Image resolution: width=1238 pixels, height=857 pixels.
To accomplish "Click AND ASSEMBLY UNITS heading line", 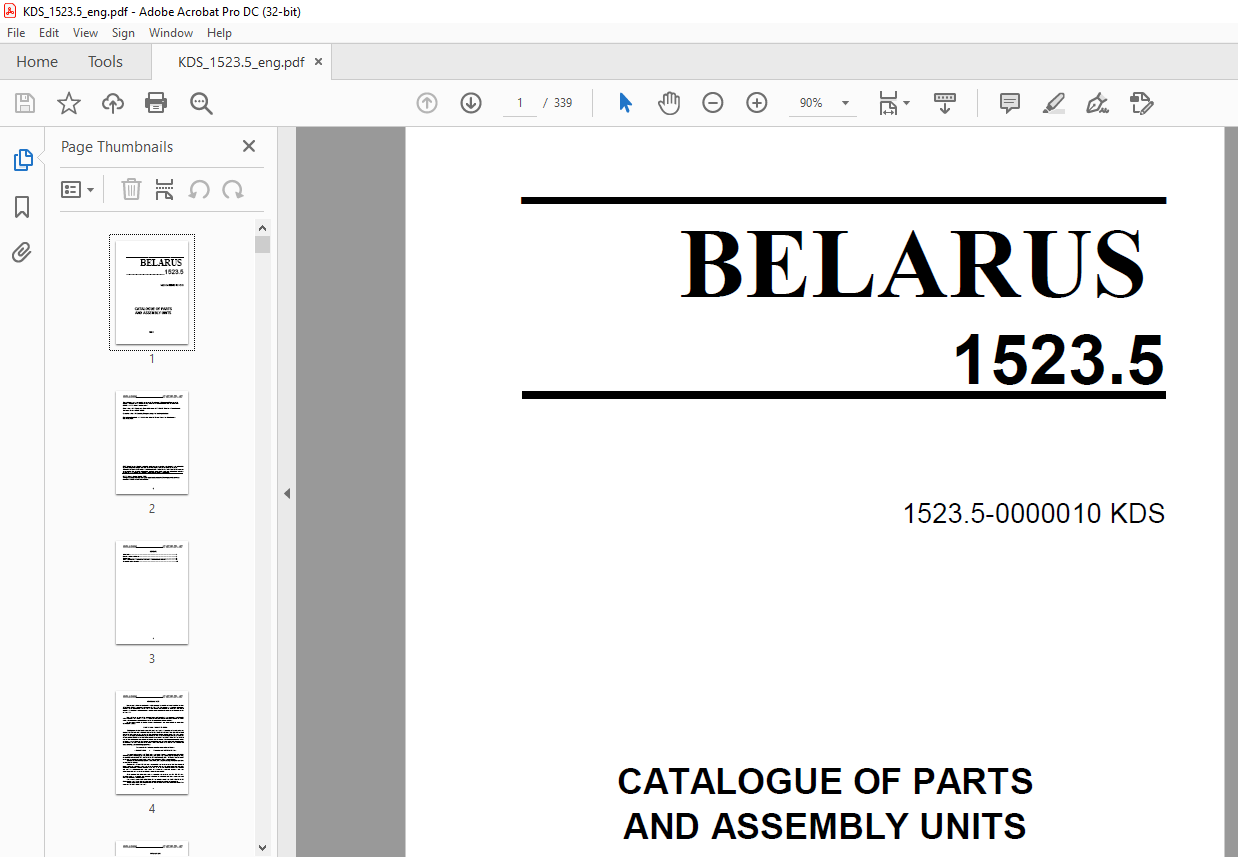I will pyautogui.click(x=825, y=827).
